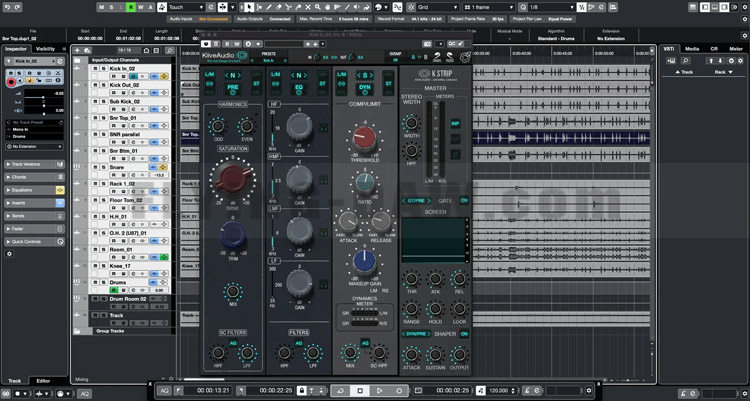Click the AQ button in transport bar
The height and width of the screenshot is (401, 750).
164,390
